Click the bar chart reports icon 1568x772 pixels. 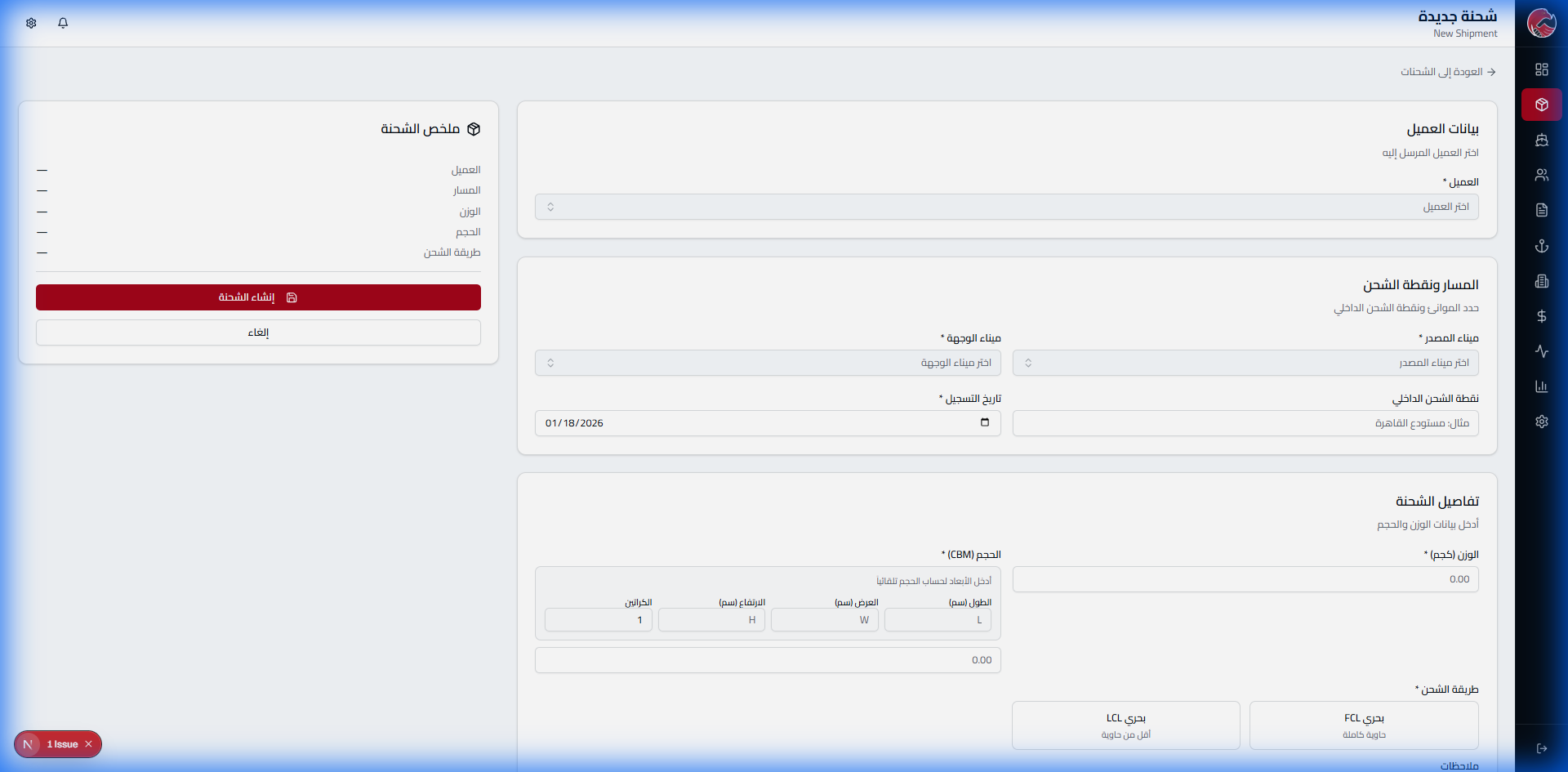tap(1541, 386)
